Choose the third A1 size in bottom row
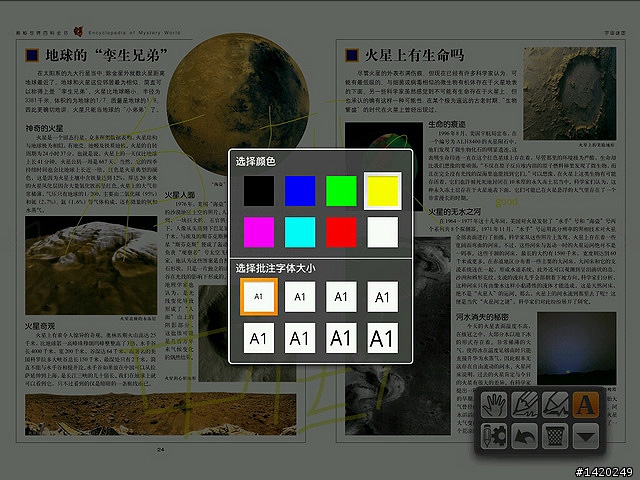The height and width of the screenshot is (480, 640). pos(341,338)
